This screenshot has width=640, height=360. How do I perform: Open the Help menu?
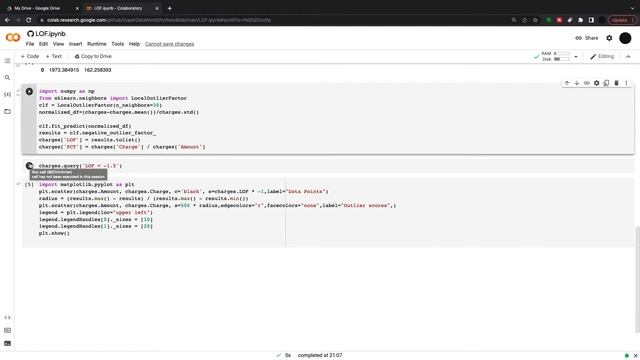pos(134,44)
